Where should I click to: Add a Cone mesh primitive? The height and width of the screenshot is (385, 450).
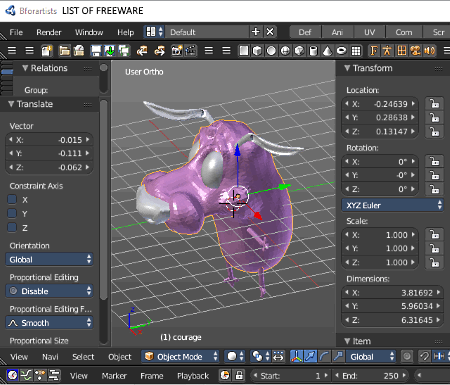click(x=327, y=51)
